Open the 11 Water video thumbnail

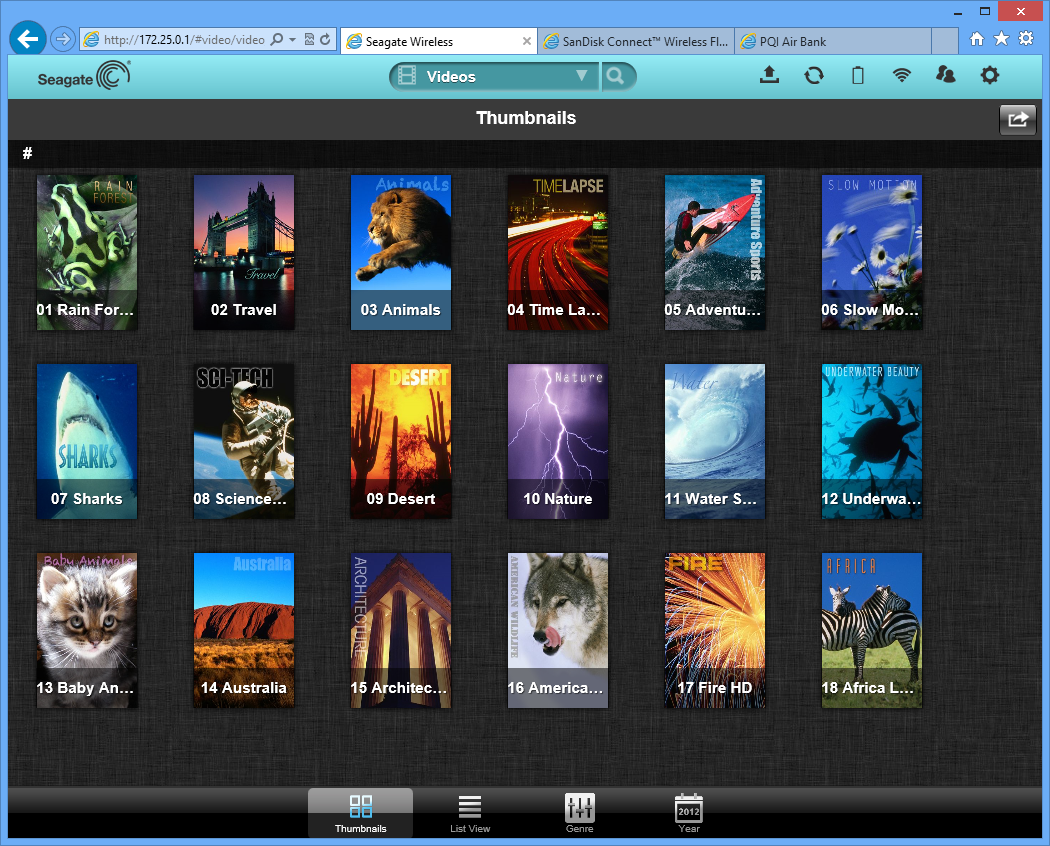(x=715, y=441)
